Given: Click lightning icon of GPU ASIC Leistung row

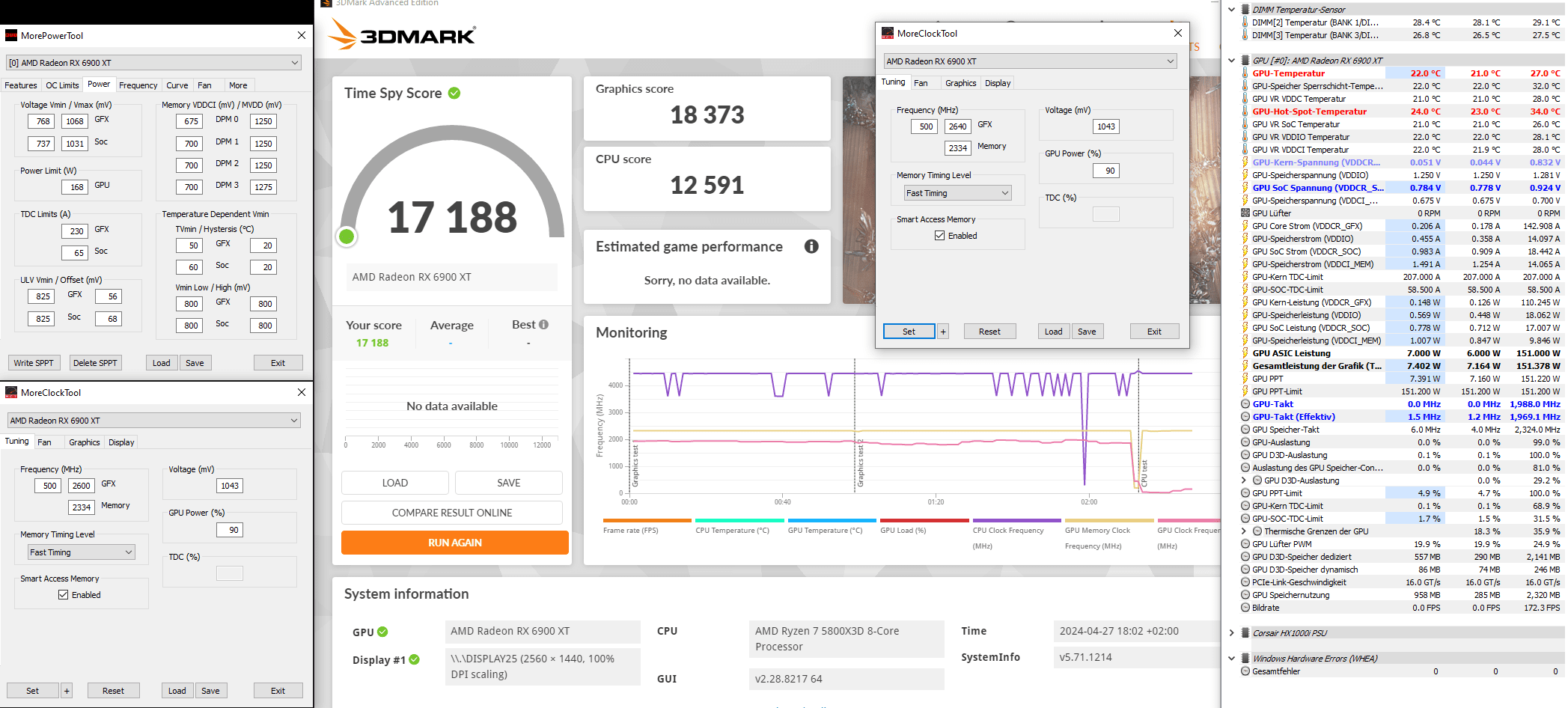Looking at the screenshot, I should click(1245, 353).
